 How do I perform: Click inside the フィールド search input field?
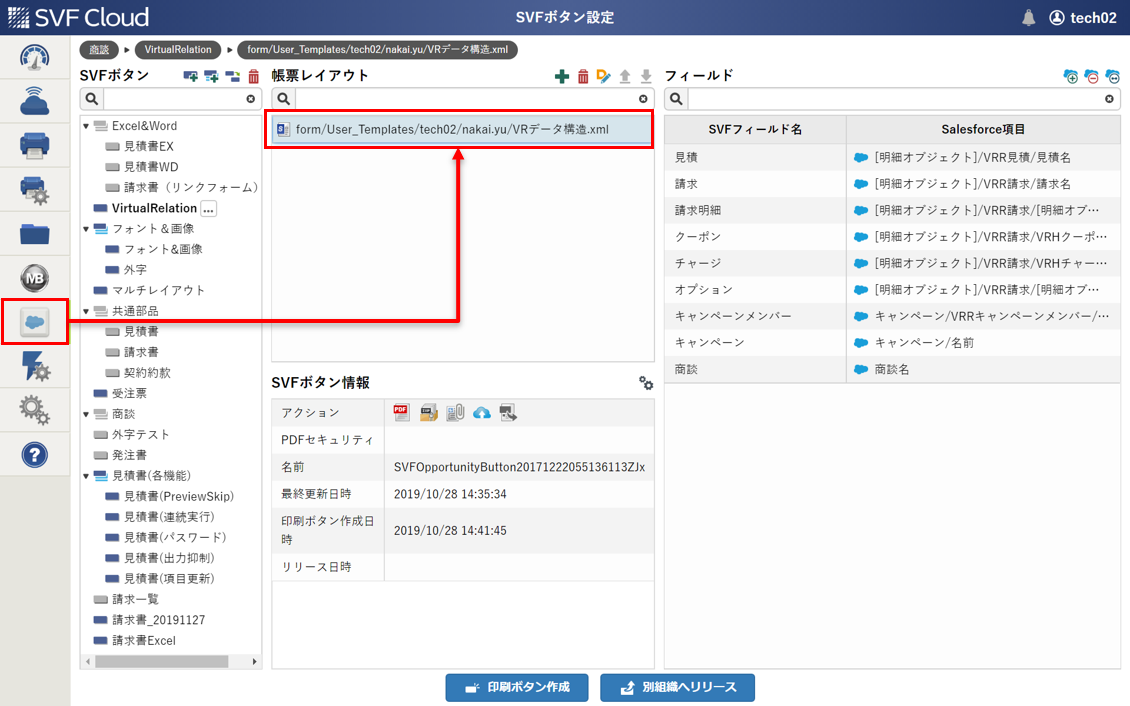click(890, 98)
